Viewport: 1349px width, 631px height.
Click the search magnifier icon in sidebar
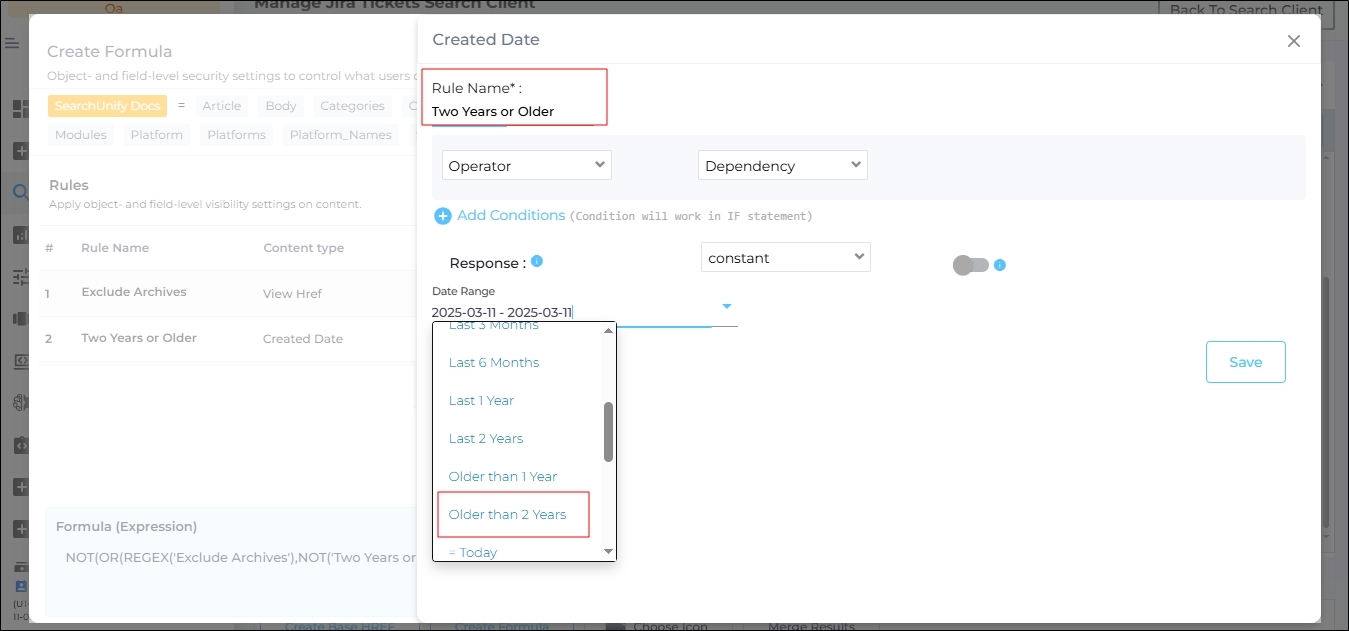[19, 193]
